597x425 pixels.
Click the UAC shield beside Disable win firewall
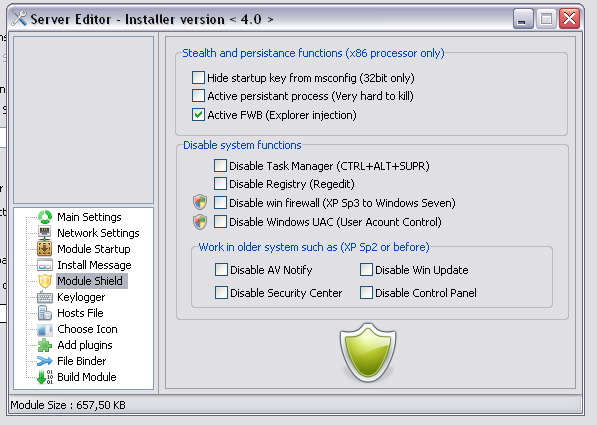200,202
